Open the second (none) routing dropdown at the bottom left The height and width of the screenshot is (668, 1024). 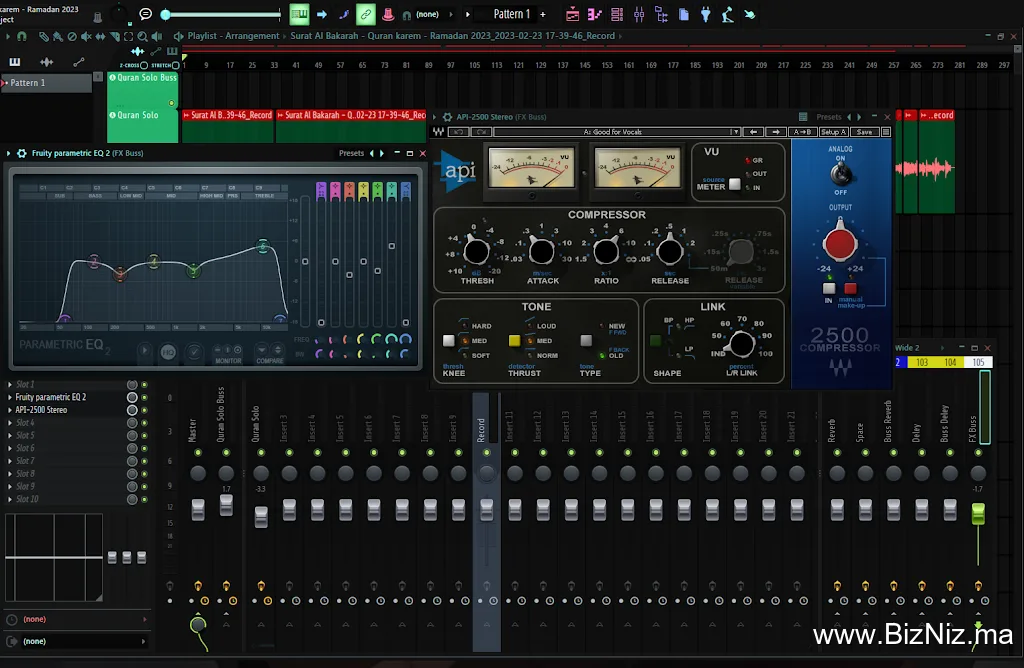point(76,641)
